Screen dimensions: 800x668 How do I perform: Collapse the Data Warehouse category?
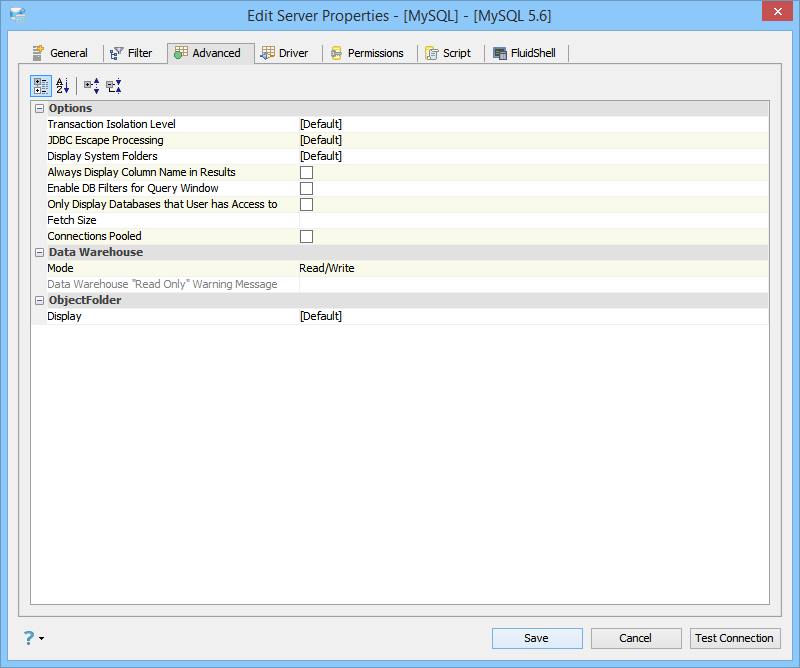[x=39, y=252]
